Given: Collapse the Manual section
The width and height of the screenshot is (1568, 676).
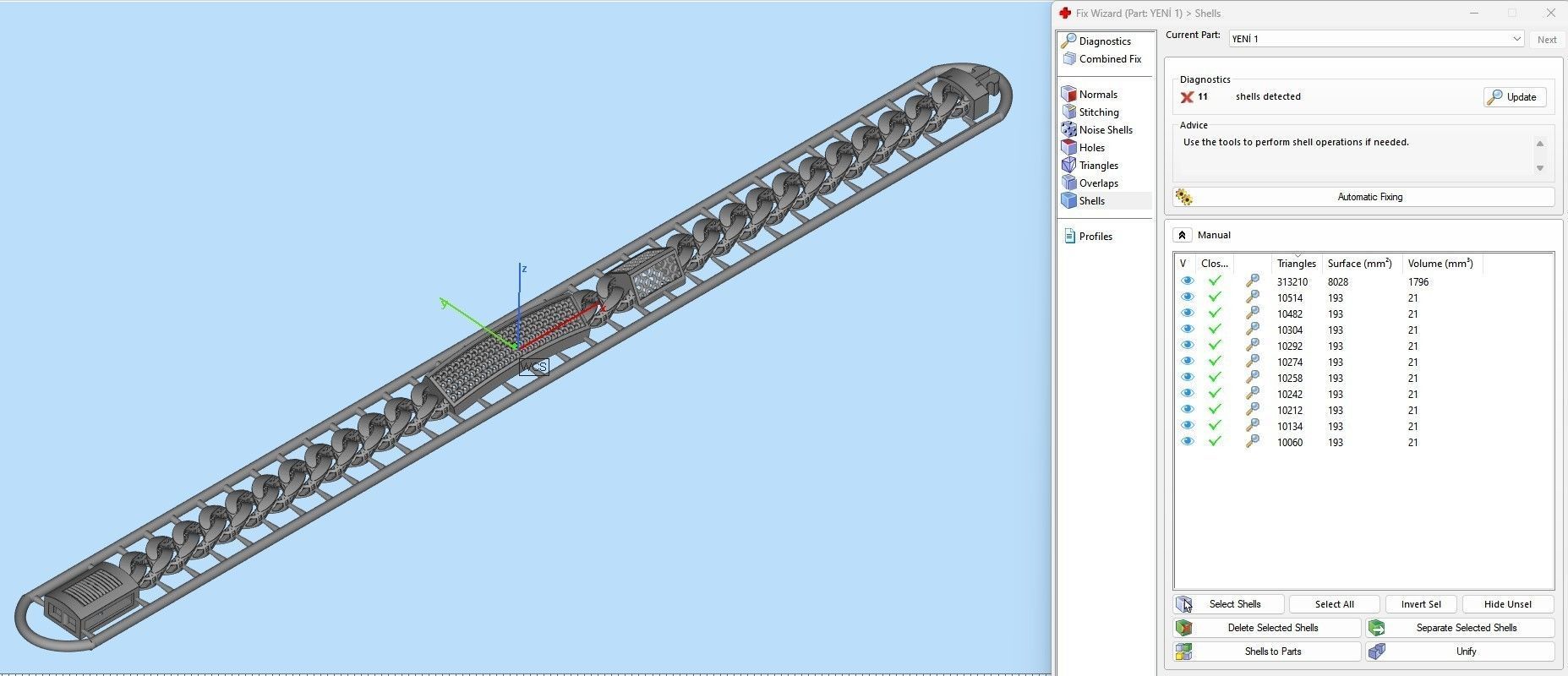Looking at the screenshot, I should click(x=1183, y=235).
